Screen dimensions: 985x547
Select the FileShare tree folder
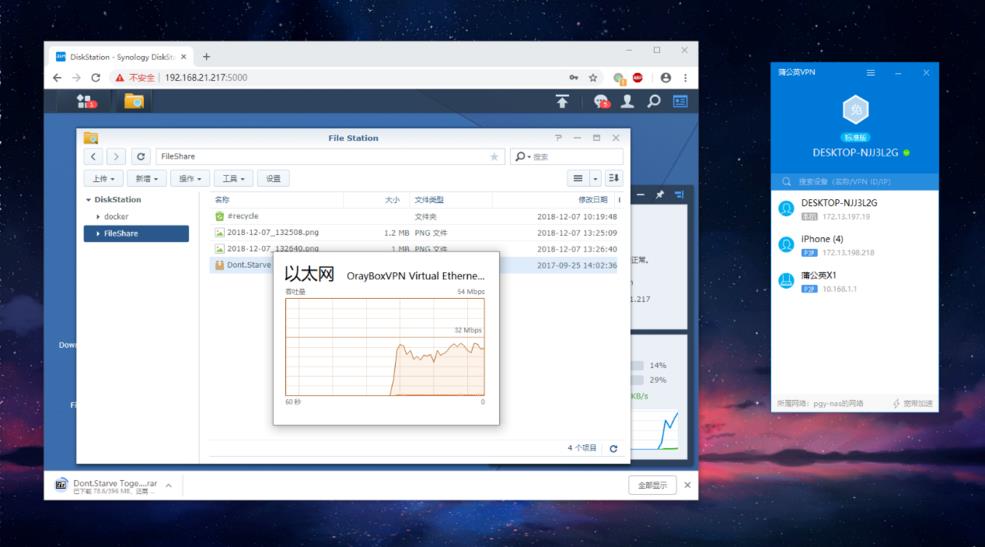coord(136,234)
